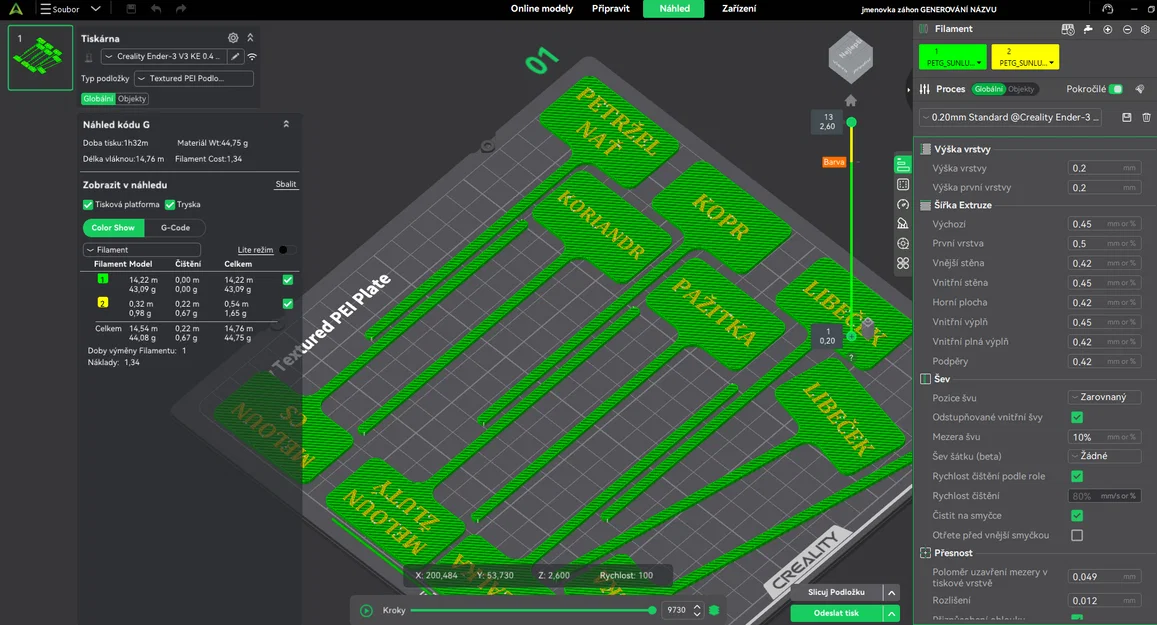Screen dimensions: 1157x625
Task: Open the Pozice švu Zarovnaný dropdown
Action: (x=1105, y=397)
